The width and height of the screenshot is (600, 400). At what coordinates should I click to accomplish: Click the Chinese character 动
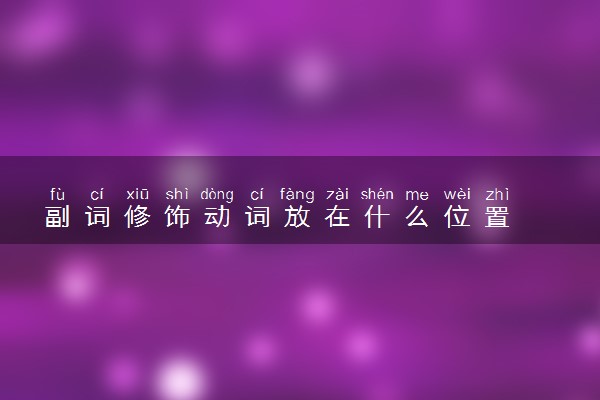click(x=217, y=217)
